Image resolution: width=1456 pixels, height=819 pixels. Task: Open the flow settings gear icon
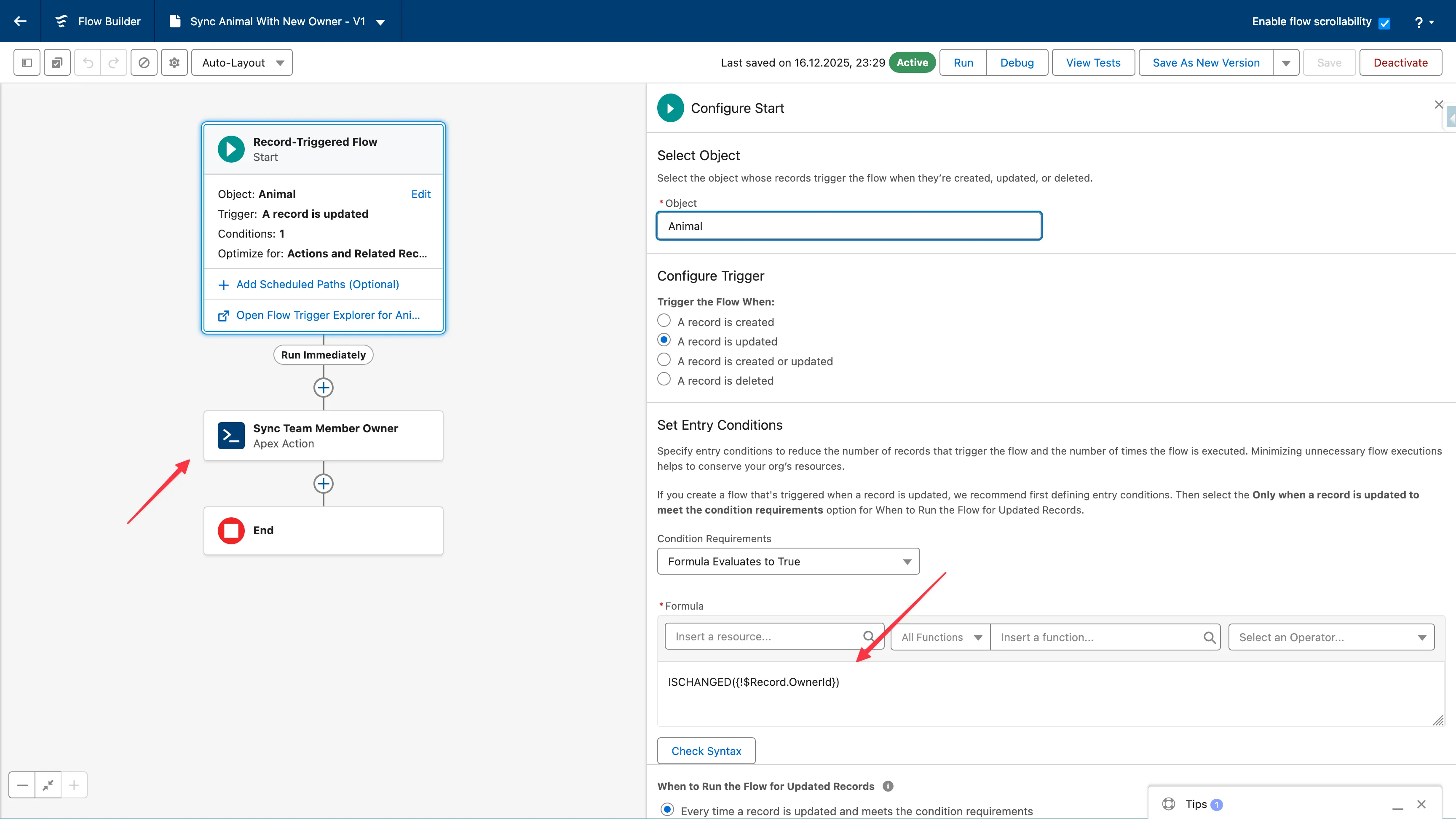pyautogui.click(x=174, y=62)
